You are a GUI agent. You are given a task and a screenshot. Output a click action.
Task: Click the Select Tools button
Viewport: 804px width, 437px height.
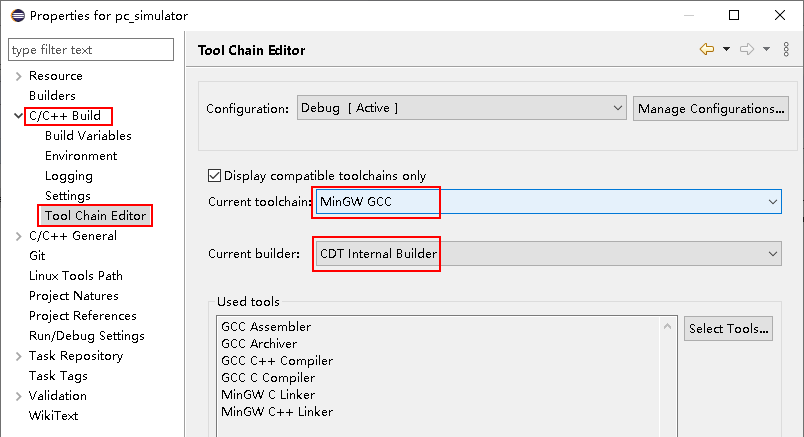click(728, 328)
